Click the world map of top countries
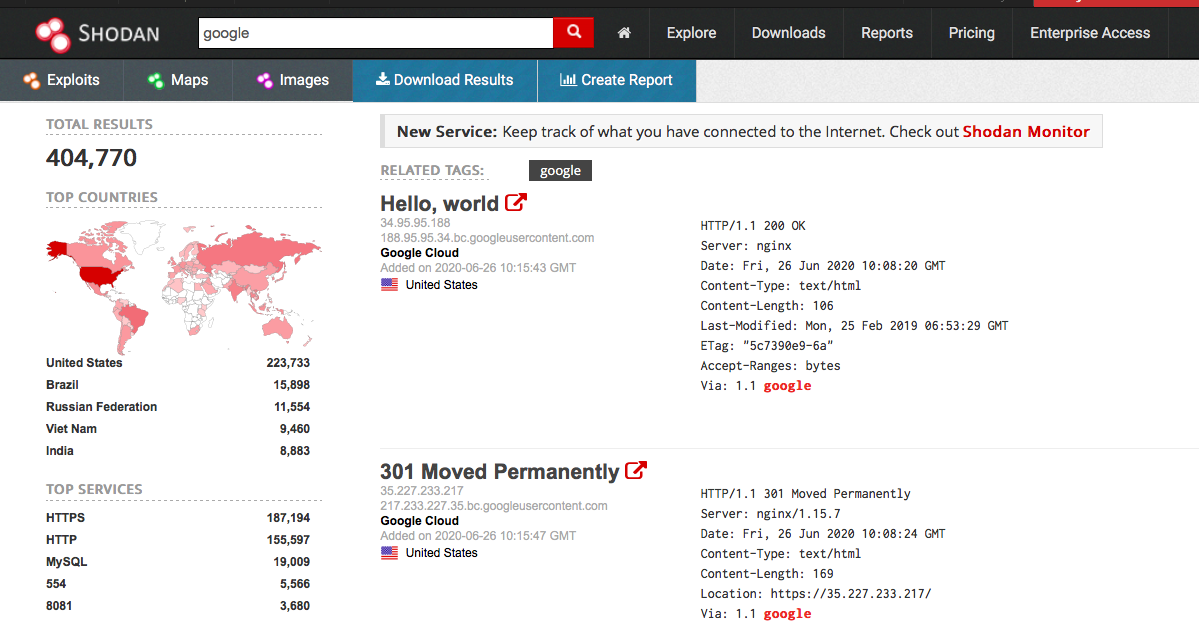 (184, 287)
